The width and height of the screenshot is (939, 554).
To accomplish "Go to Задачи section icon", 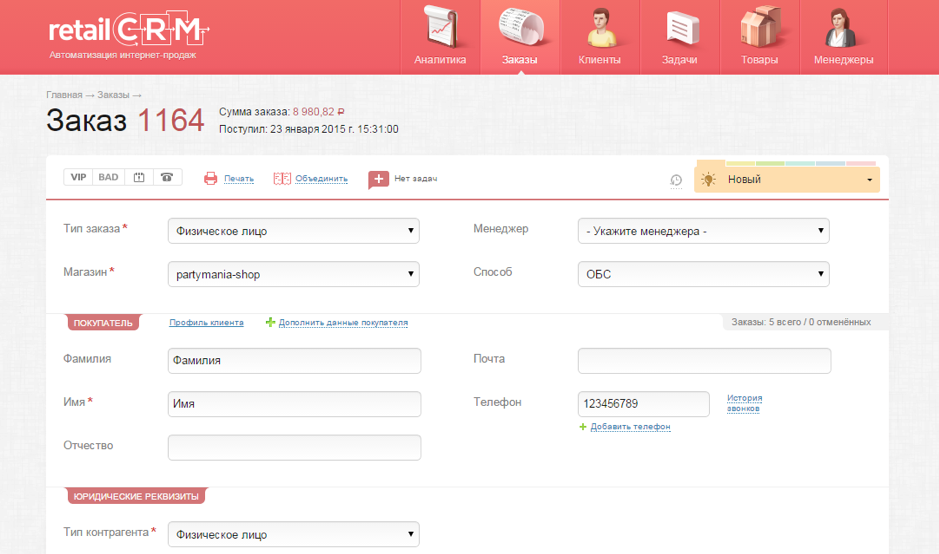I will coord(679,28).
